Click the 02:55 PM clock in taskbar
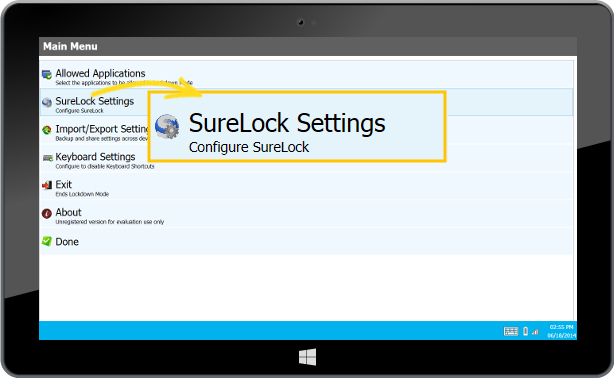Screen dimensions: 614x378 point(562,327)
